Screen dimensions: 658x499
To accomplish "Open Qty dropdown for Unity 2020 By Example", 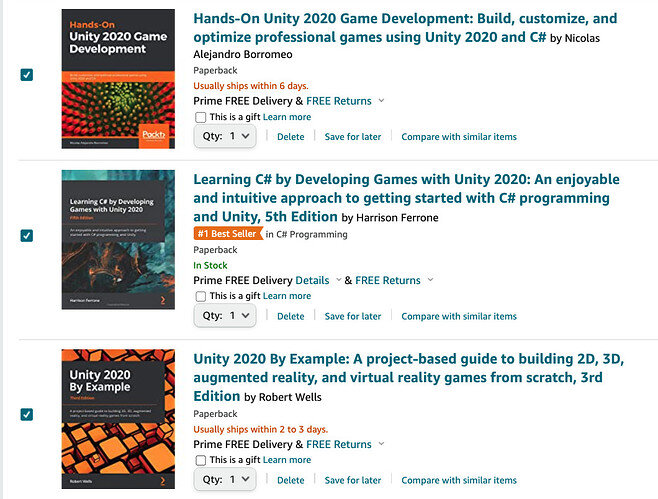I will tap(225, 480).
